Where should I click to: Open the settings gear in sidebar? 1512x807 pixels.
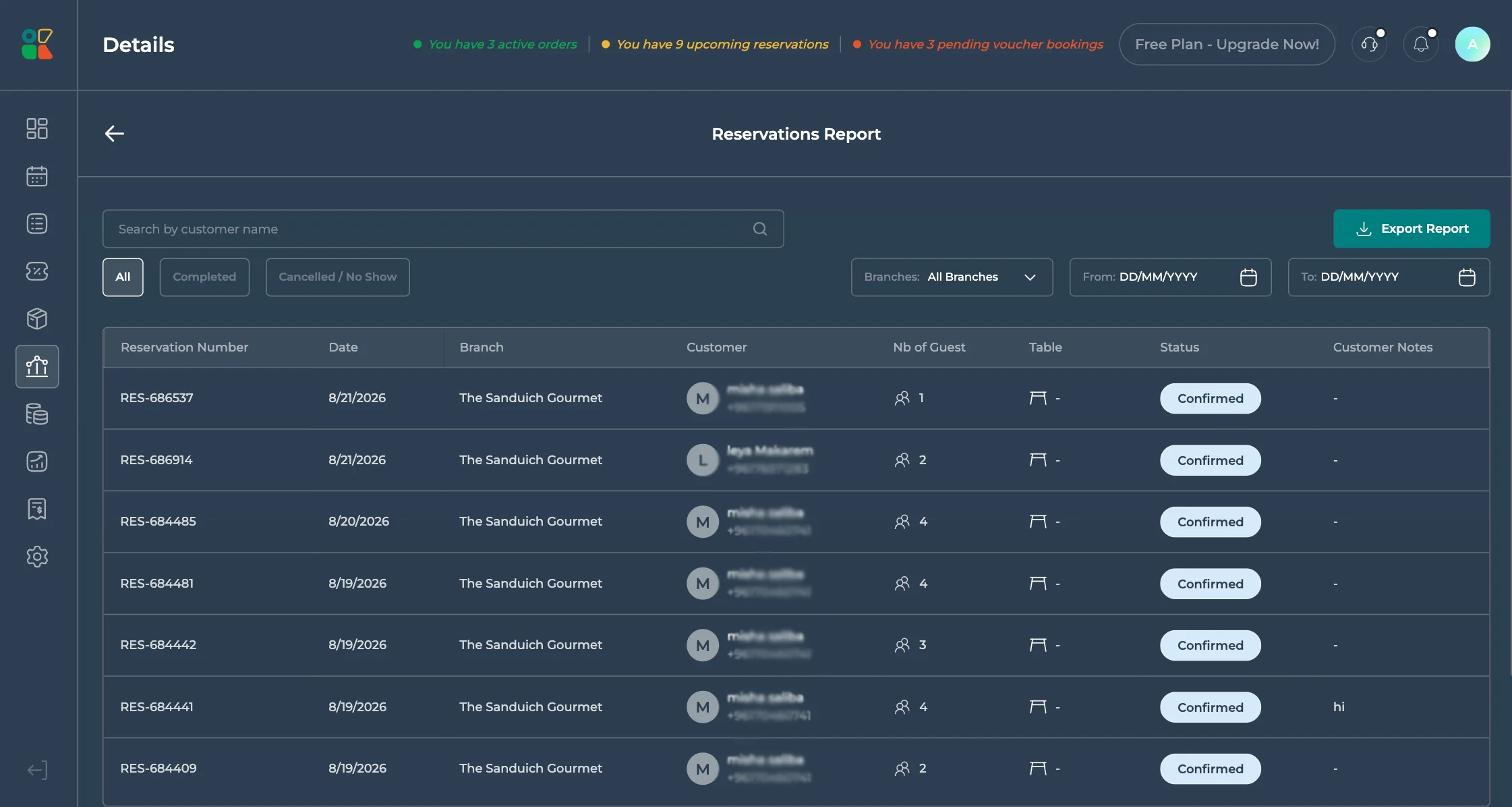37,557
